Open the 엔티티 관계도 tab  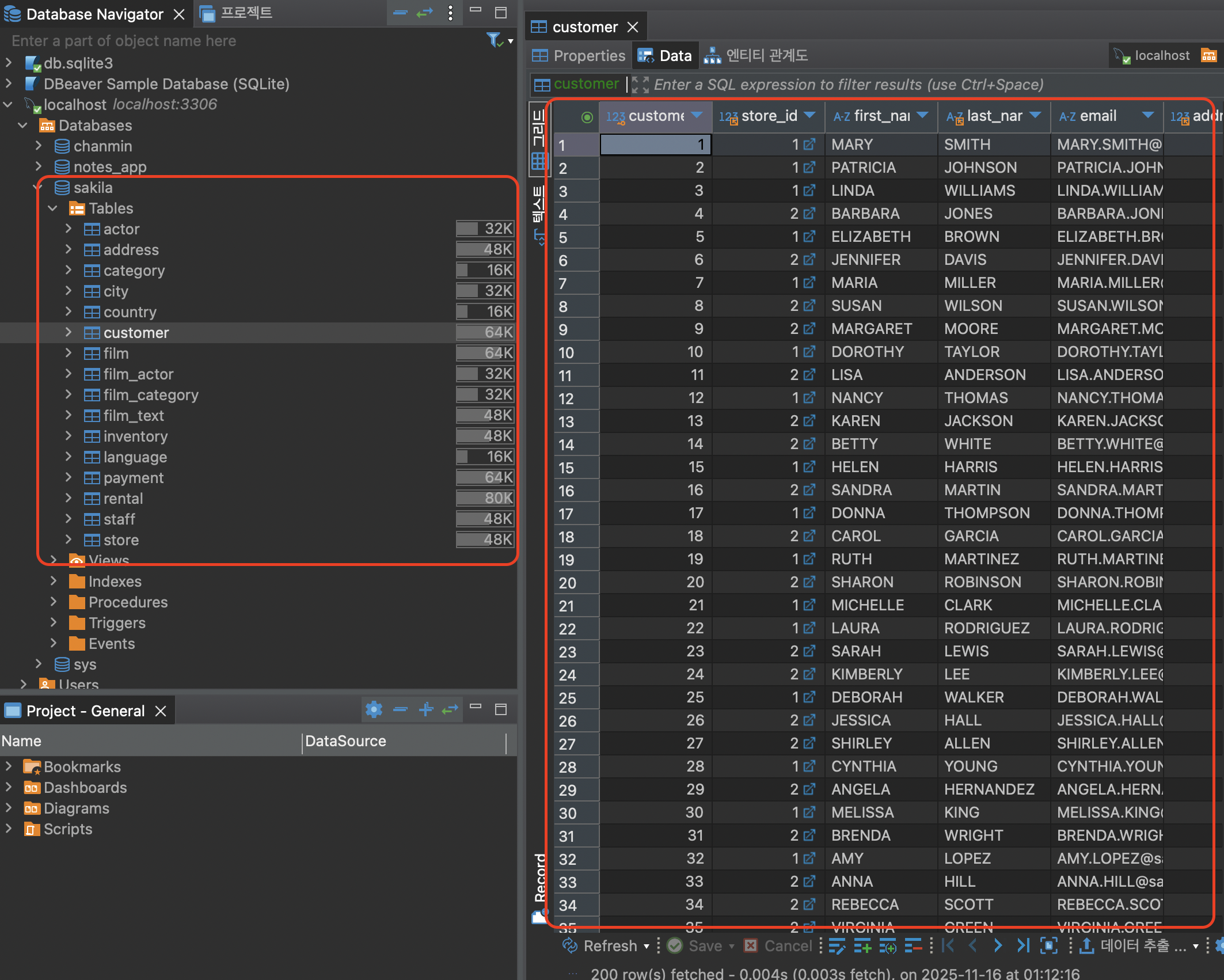(x=756, y=56)
